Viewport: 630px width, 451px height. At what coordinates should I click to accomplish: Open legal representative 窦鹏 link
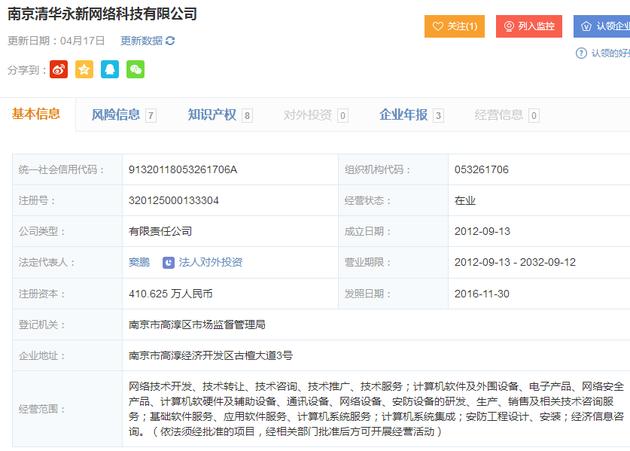point(139,262)
